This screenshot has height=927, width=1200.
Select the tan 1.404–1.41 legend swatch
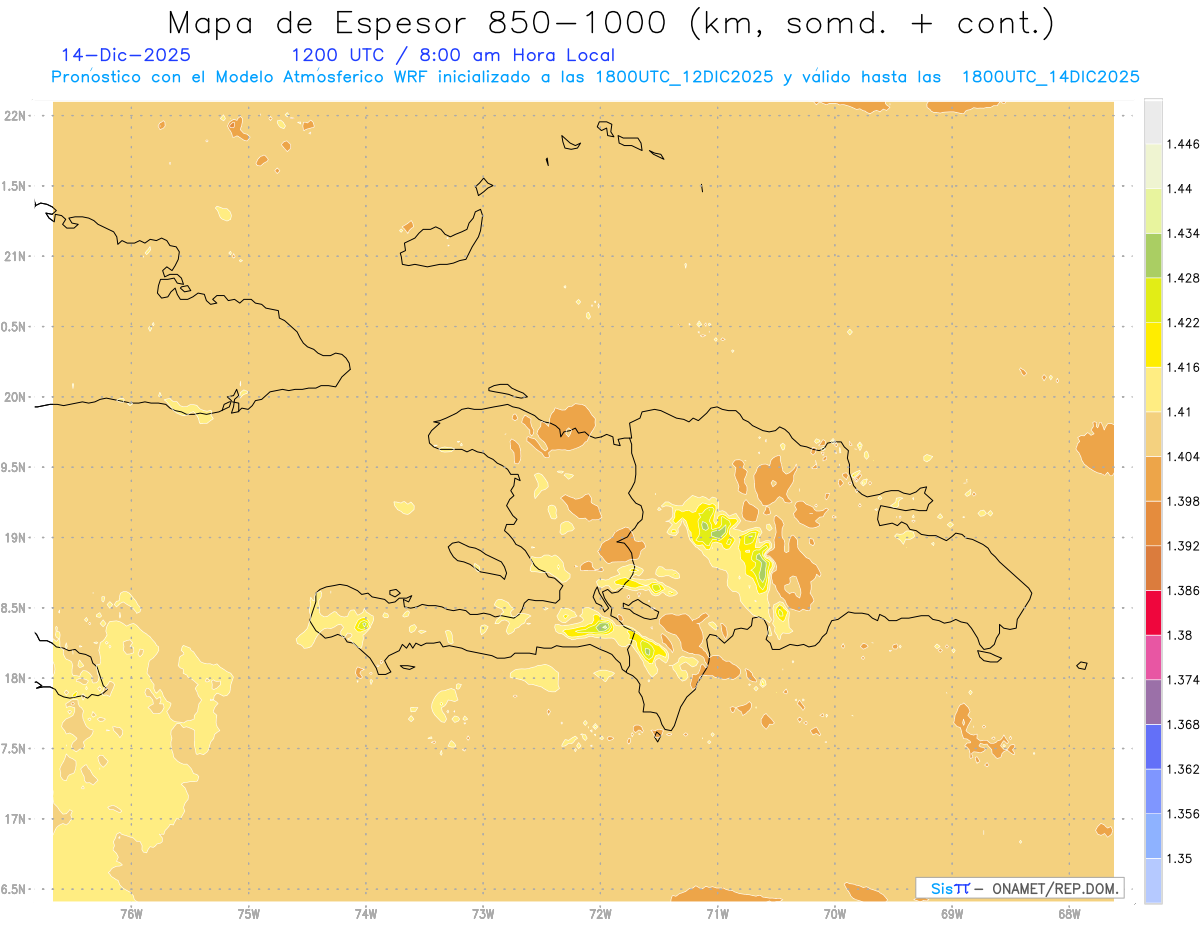(x=1153, y=433)
